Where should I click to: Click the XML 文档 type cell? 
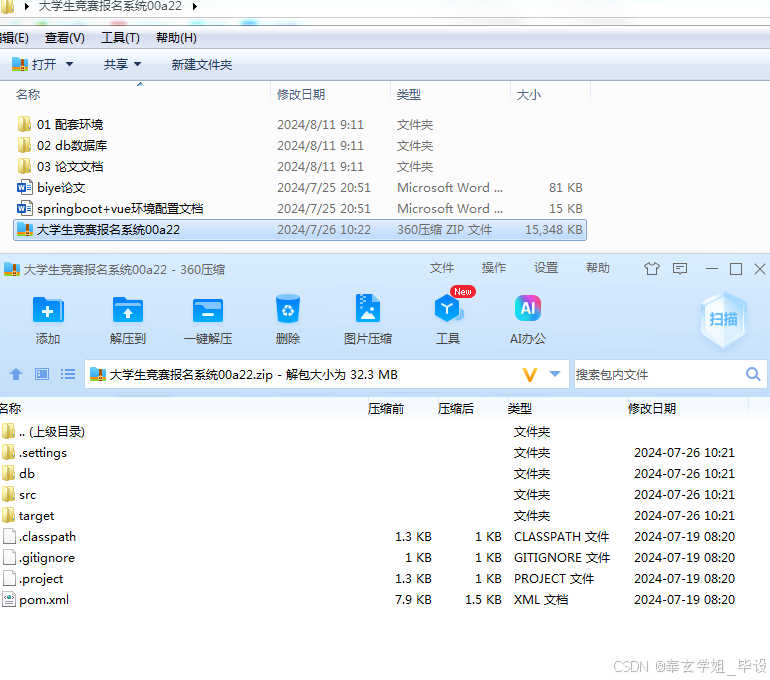pos(541,600)
